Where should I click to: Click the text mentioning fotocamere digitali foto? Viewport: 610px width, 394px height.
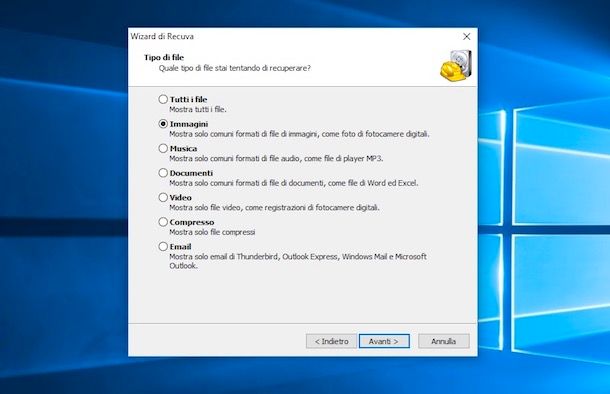click(x=299, y=134)
